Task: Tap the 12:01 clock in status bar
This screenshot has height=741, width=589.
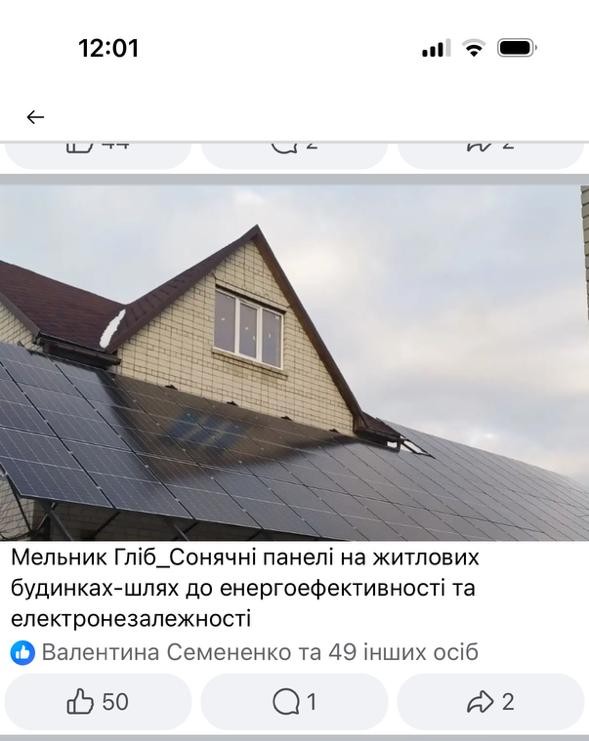Action: pyautogui.click(x=109, y=48)
